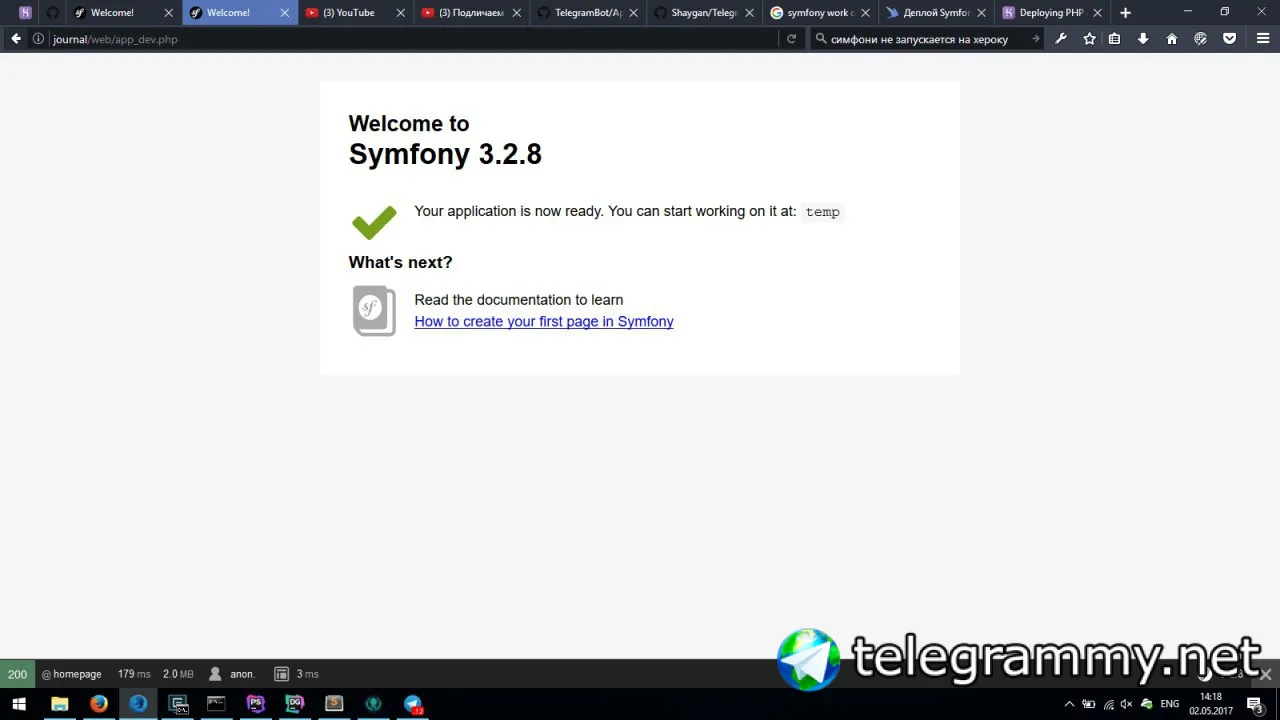Screen dimensions: 1280x720
Task: Click the Symfony 3.2.8 heading
Action: (445, 154)
